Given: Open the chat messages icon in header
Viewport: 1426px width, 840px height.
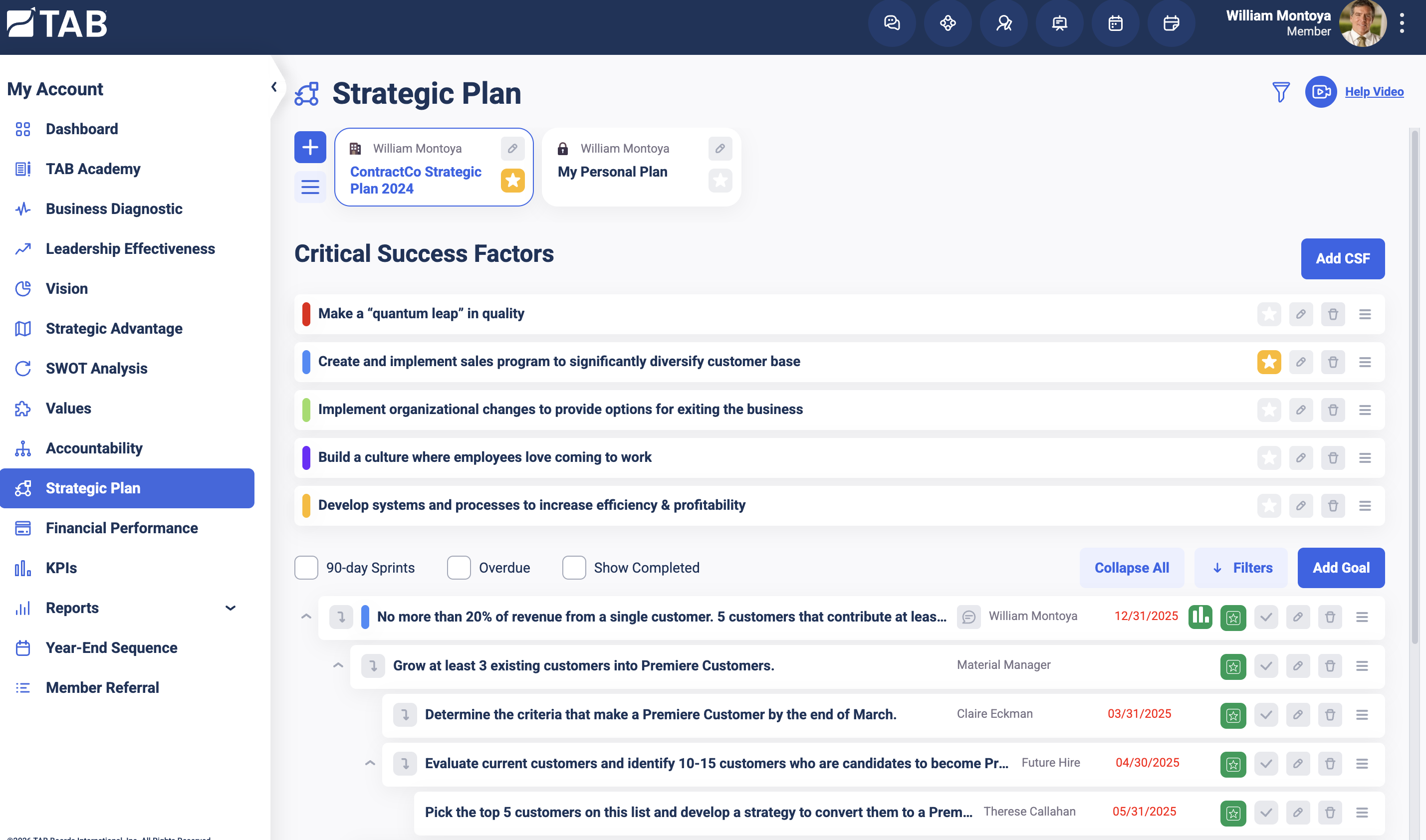Looking at the screenshot, I should pyautogui.click(x=892, y=23).
